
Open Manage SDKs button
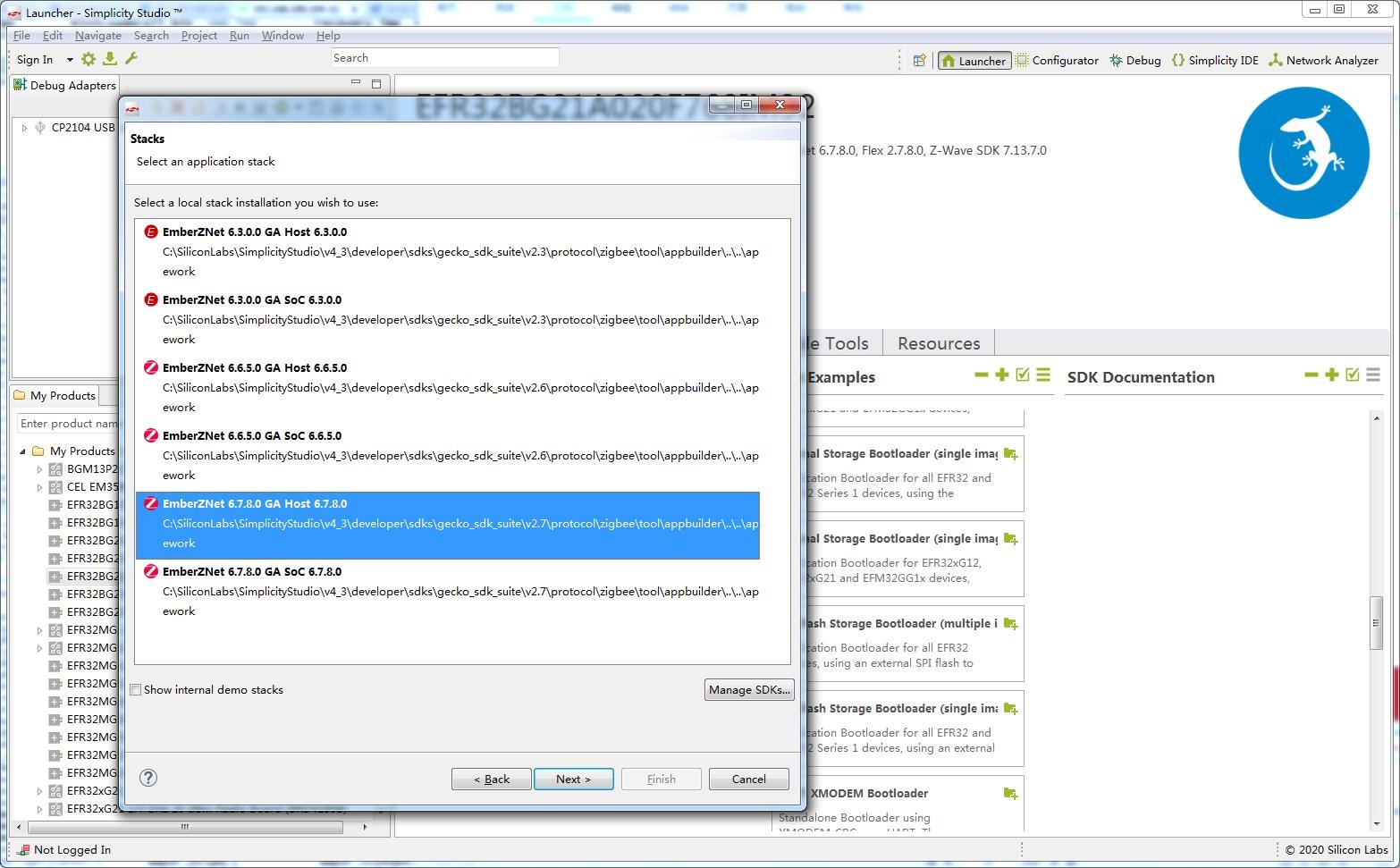coord(749,689)
